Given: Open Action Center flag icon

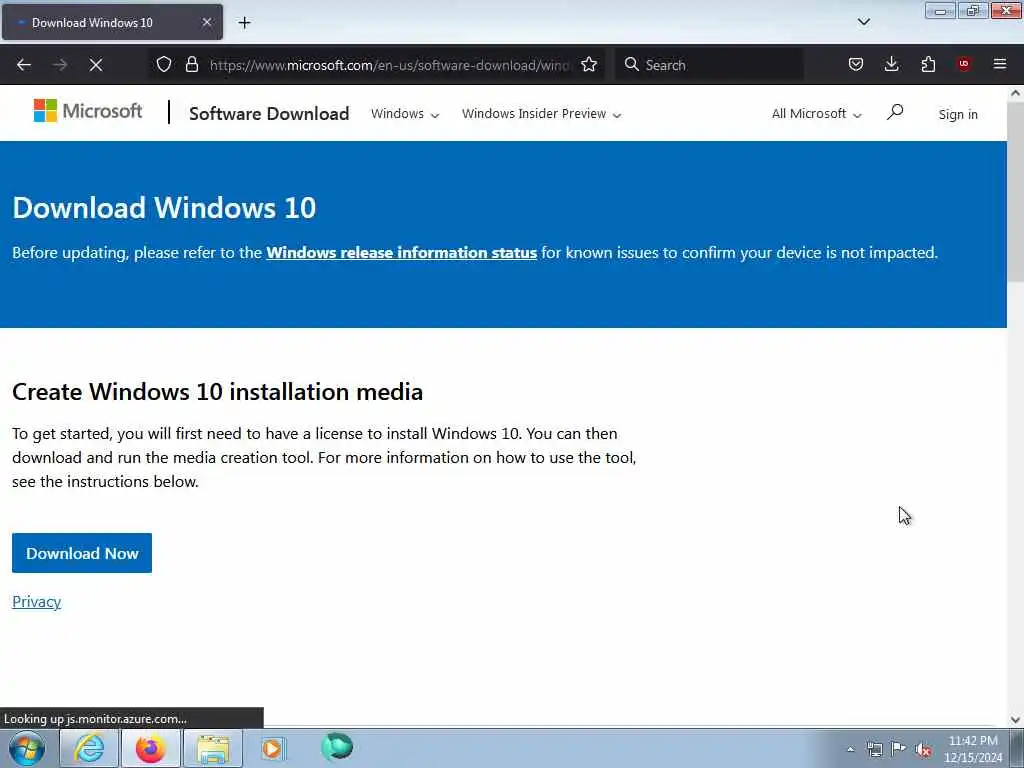Looking at the screenshot, I should coord(899,749).
